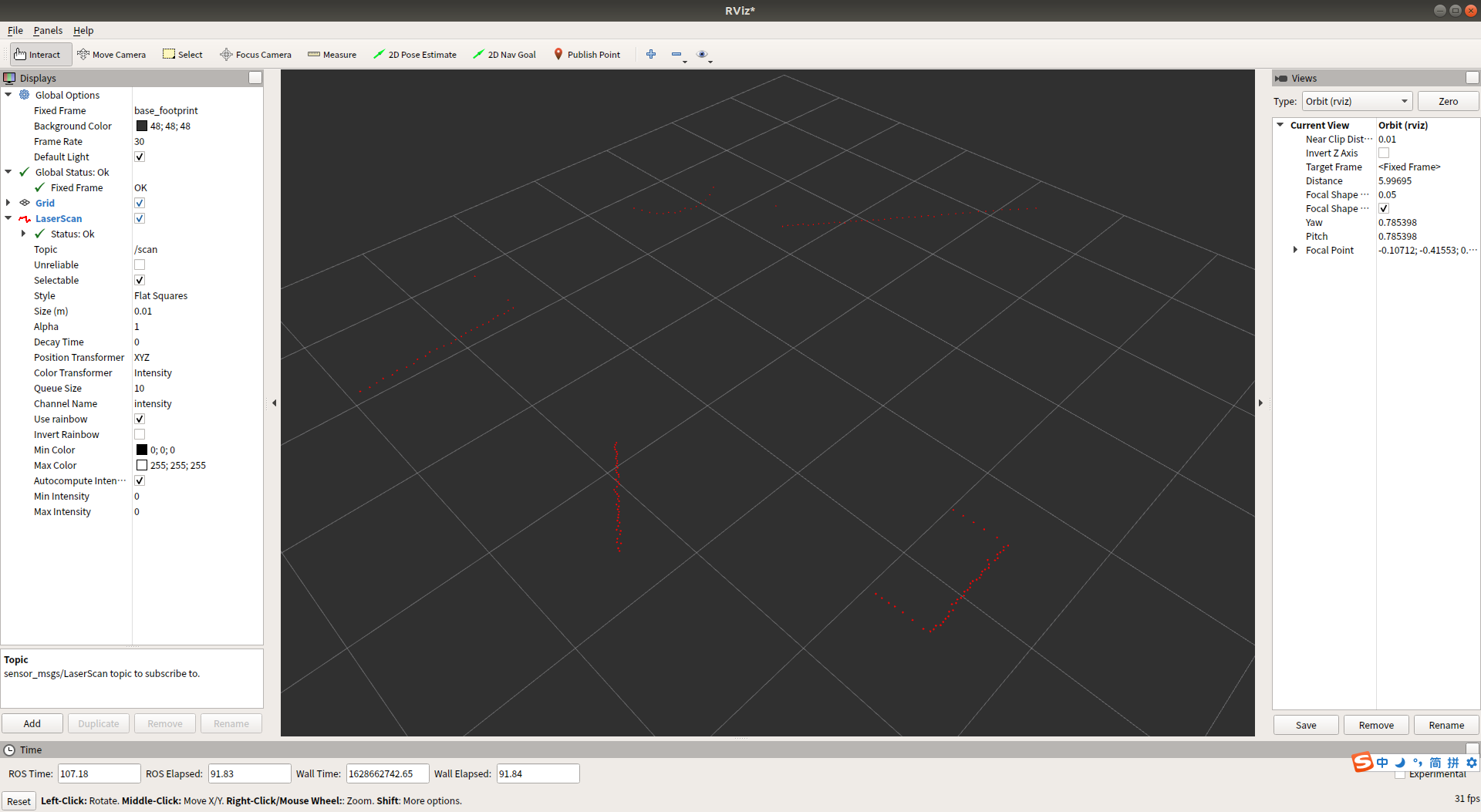This screenshot has height=812, width=1481.
Task: Click Save in the Views panel
Action: tap(1306, 725)
